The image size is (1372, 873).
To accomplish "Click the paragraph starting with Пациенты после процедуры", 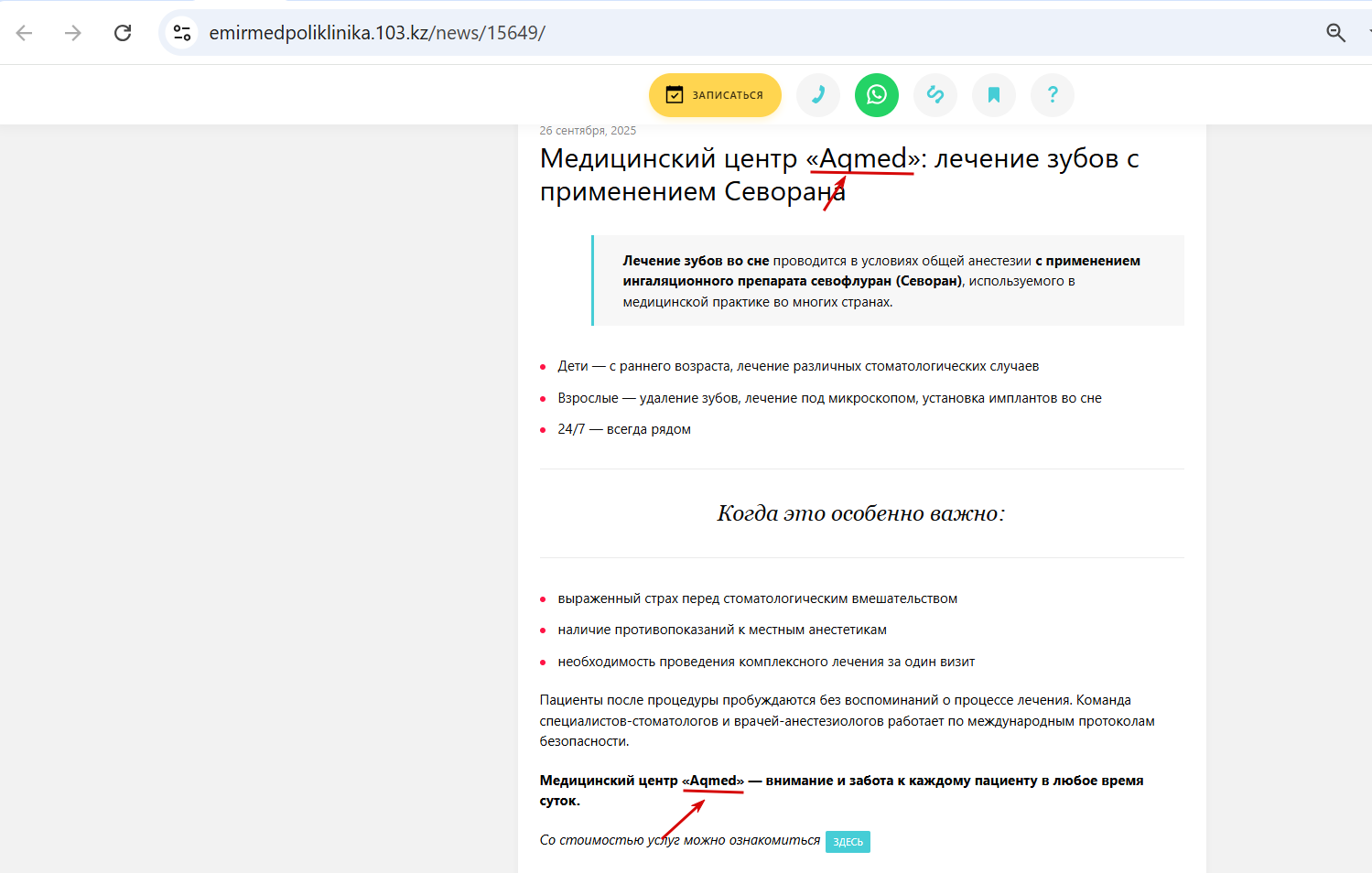I will [x=848, y=721].
